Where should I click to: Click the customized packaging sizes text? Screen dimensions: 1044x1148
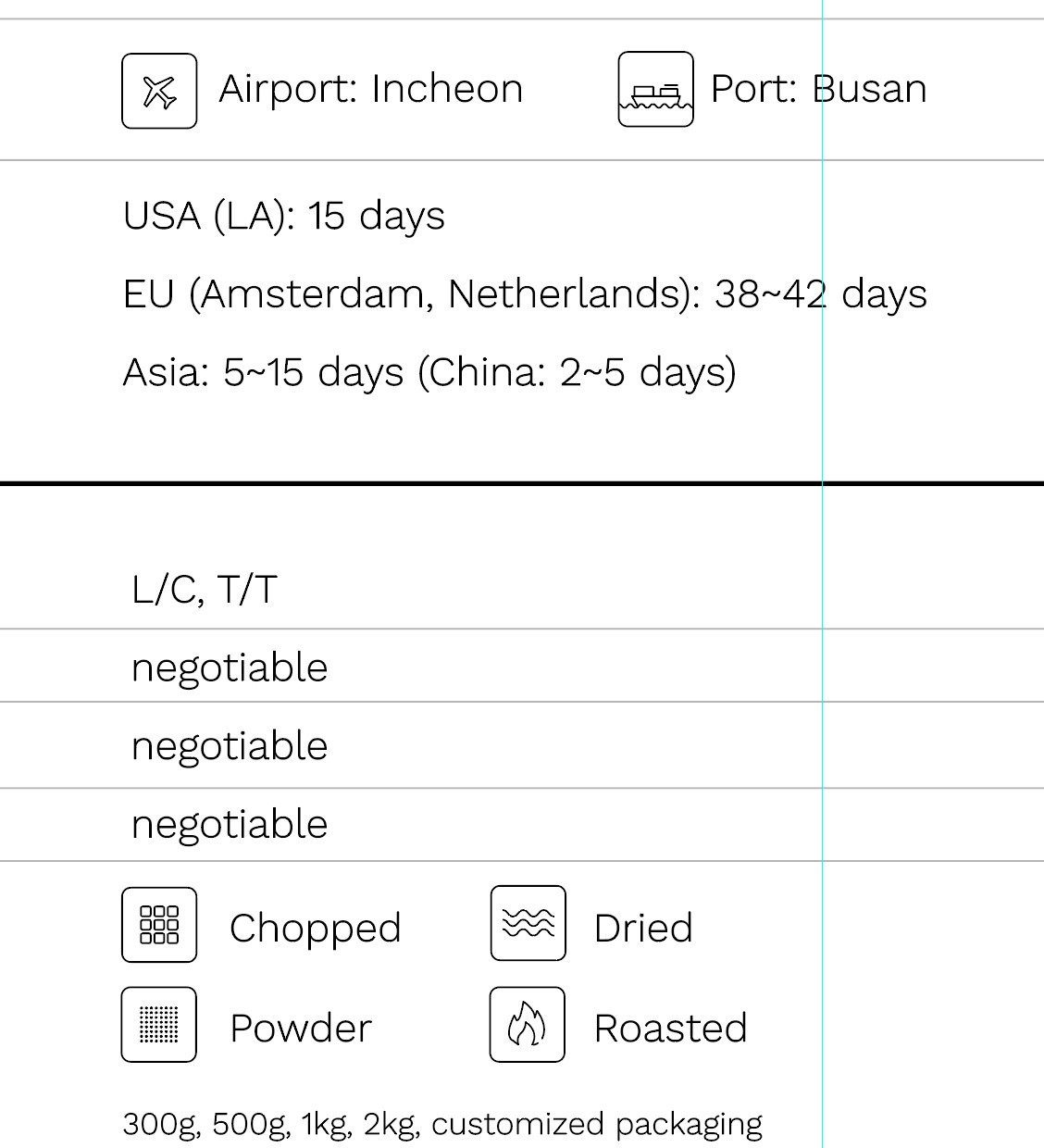coord(442,1124)
